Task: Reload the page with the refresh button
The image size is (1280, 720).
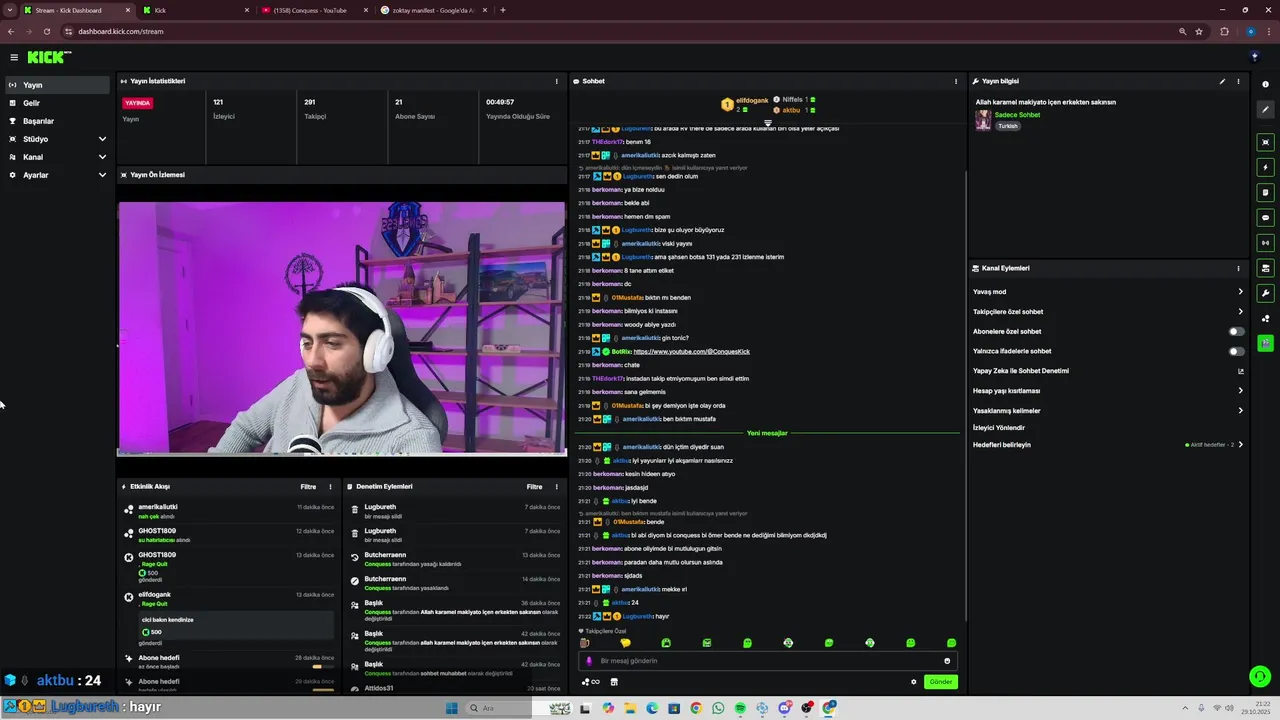Action: (47, 31)
